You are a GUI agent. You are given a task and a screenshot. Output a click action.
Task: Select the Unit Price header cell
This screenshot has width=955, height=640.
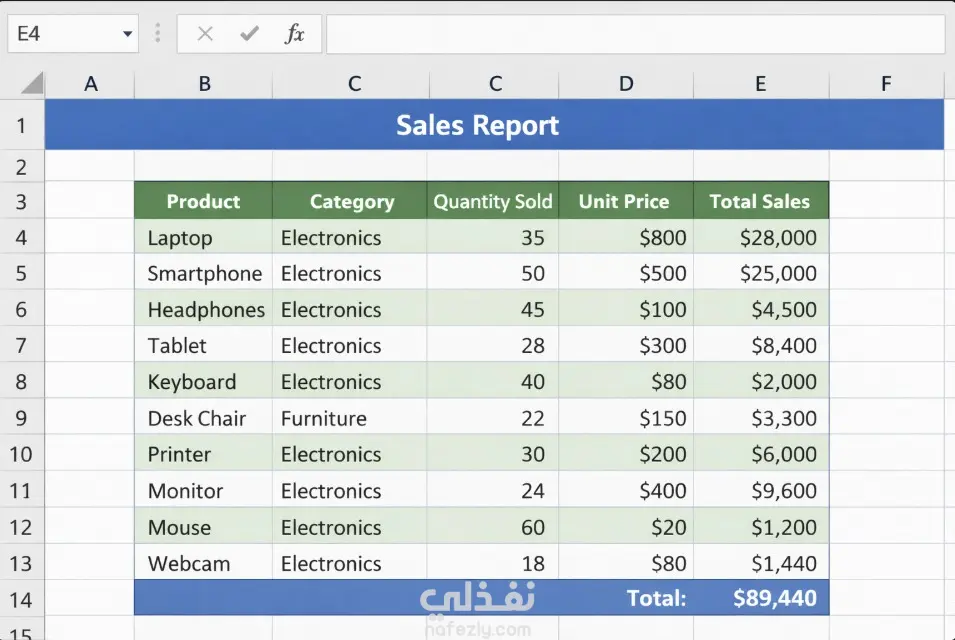point(625,201)
